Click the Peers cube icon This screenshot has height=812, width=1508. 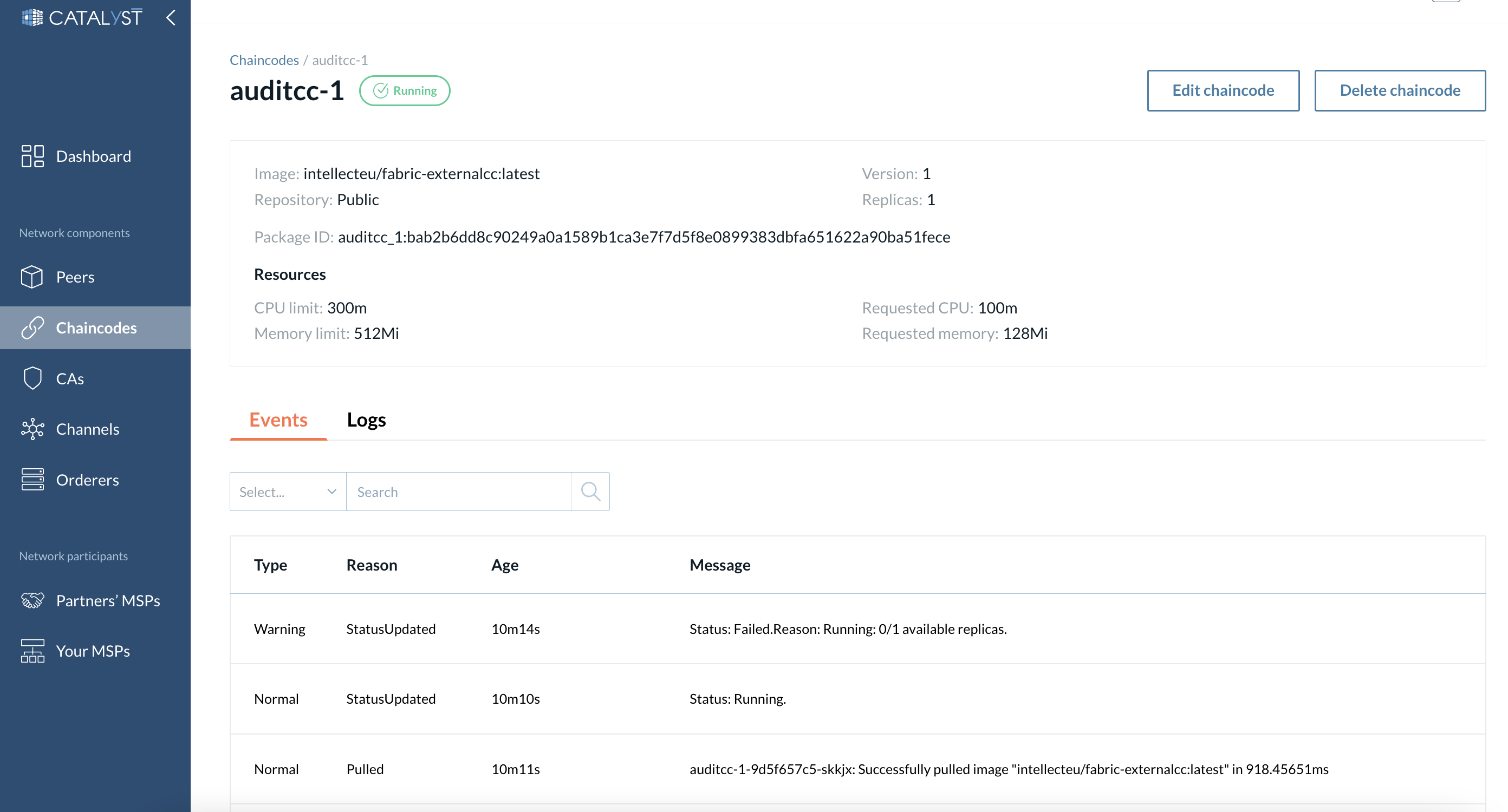tap(32, 277)
